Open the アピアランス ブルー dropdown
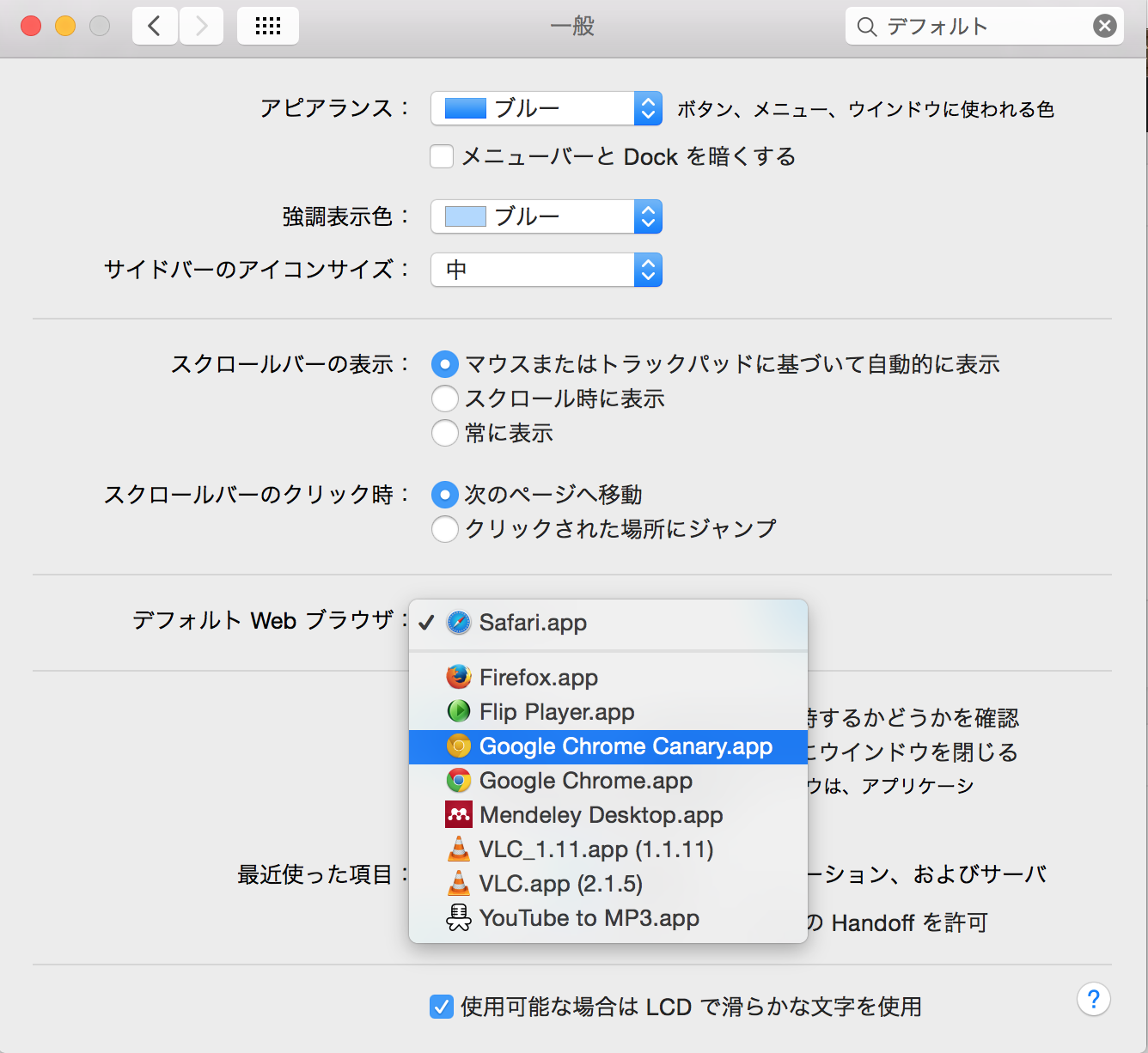This screenshot has height=1053, width=1148. click(x=547, y=108)
